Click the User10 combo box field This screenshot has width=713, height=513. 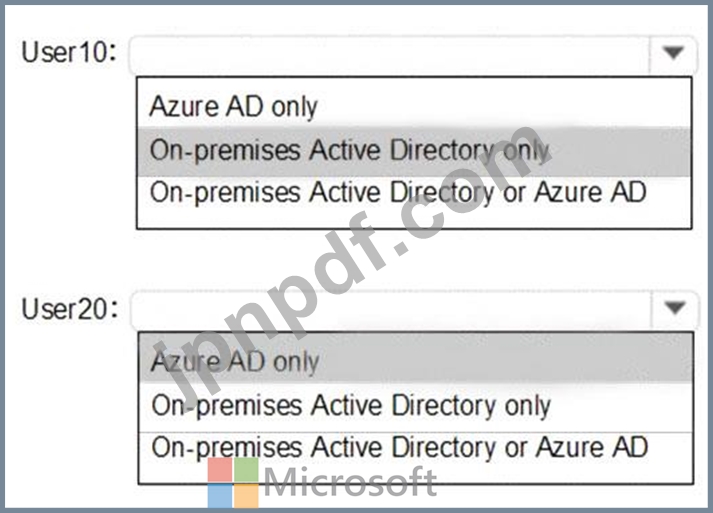click(412, 55)
